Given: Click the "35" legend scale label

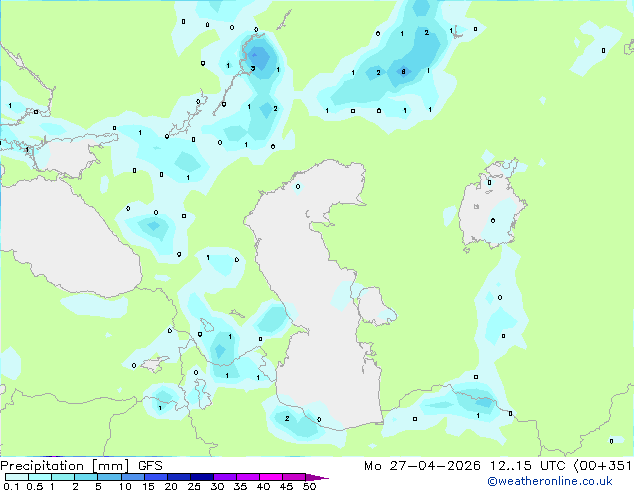Looking at the screenshot, I should (x=240, y=486).
